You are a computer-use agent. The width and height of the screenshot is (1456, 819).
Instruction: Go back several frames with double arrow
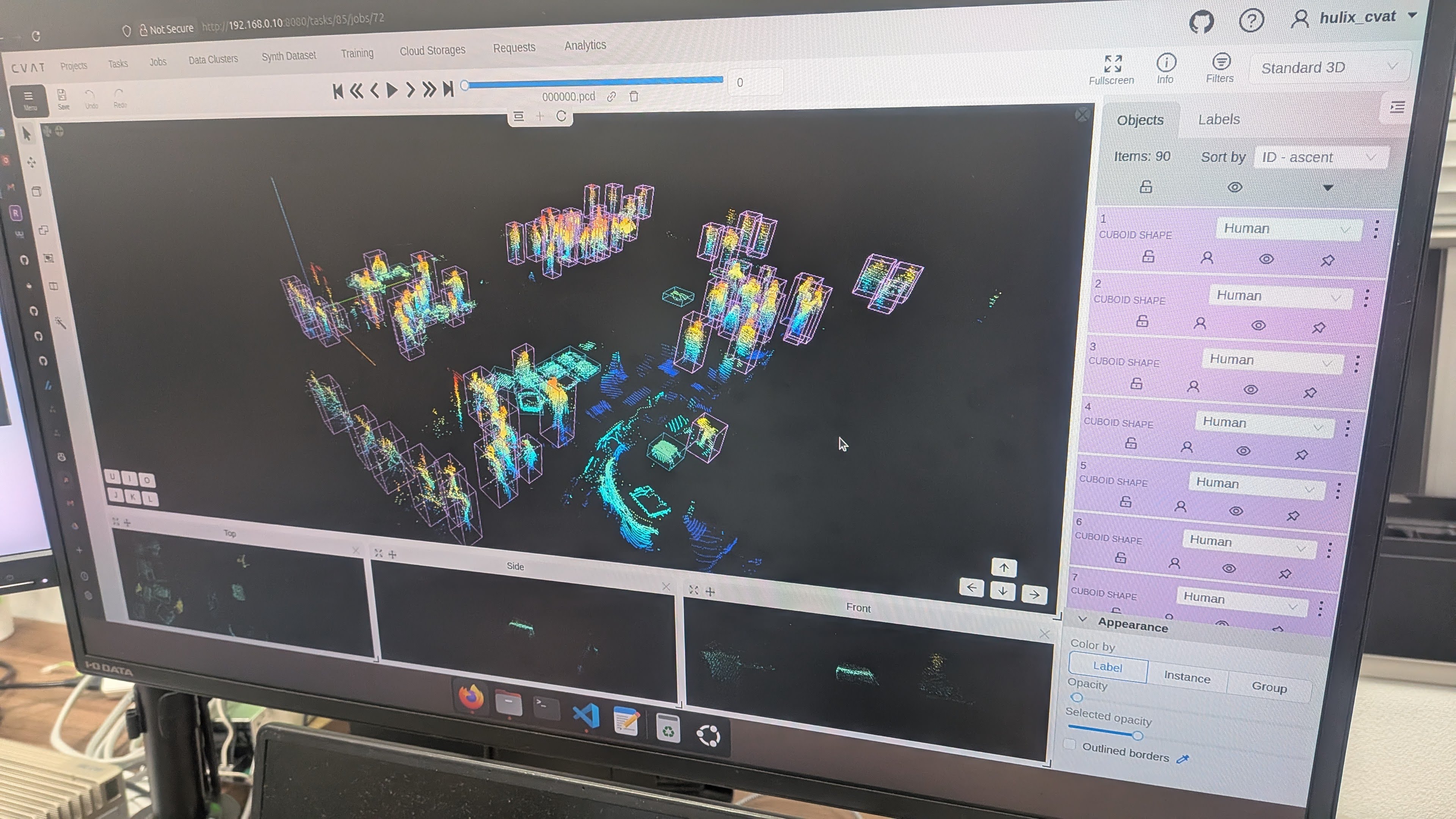(356, 91)
